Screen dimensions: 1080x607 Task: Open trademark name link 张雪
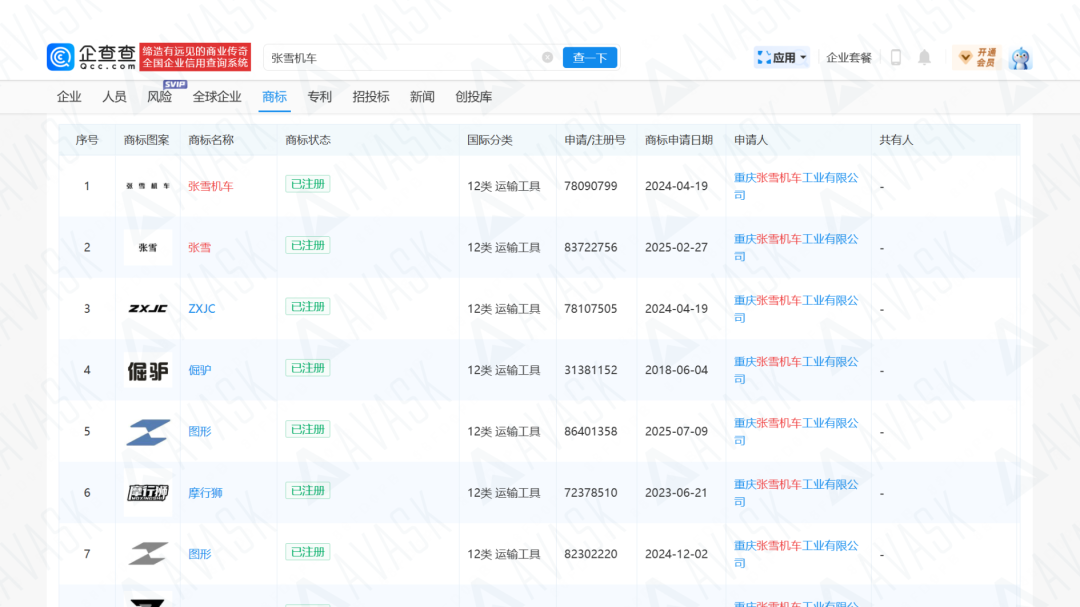point(200,247)
